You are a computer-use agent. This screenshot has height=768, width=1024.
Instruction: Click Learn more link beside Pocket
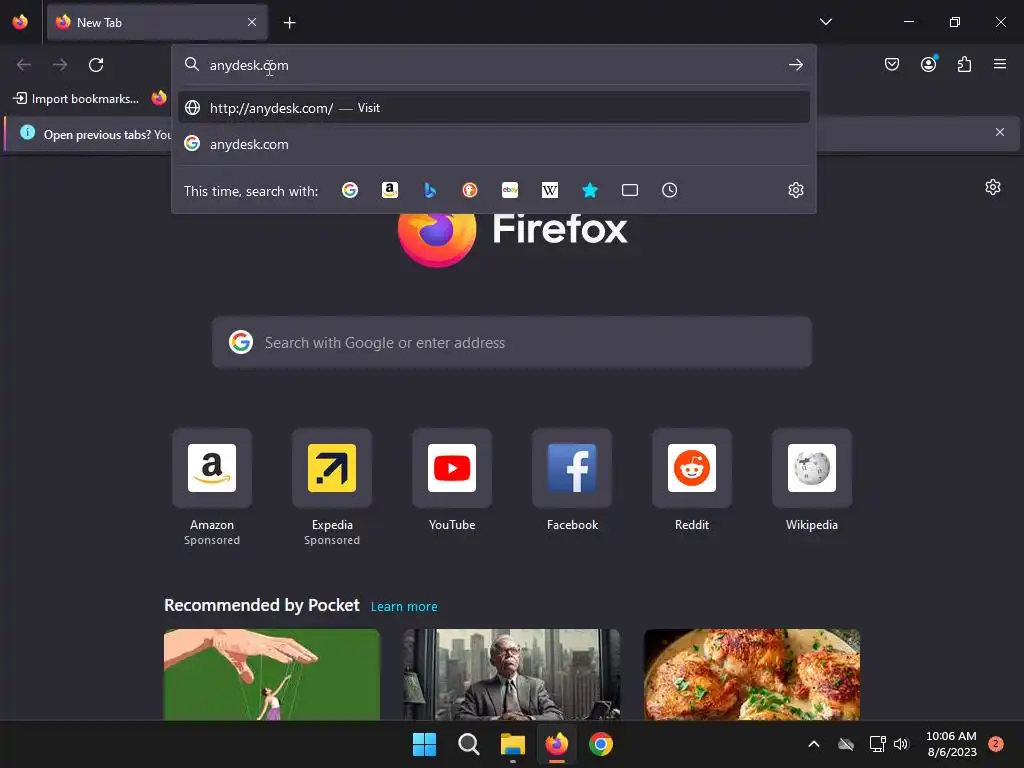click(404, 606)
